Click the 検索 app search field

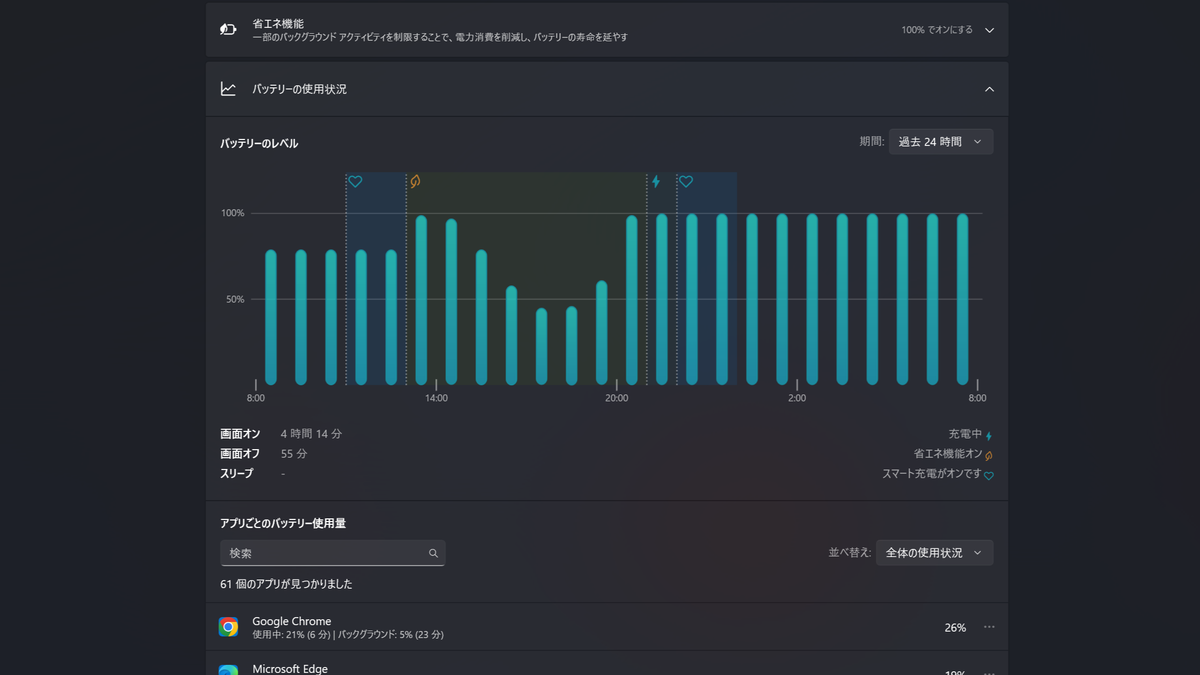[332, 553]
